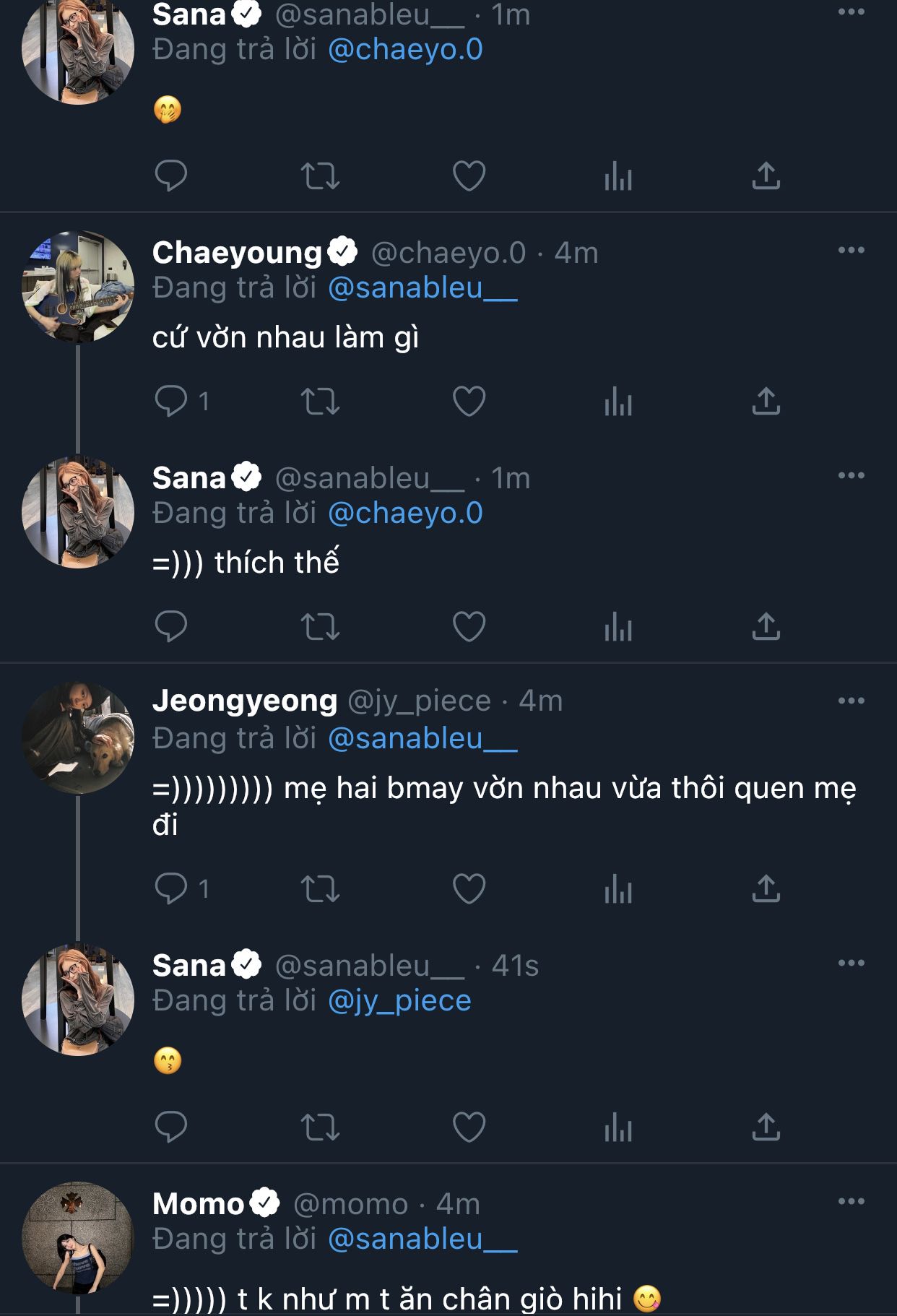The height and width of the screenshot is (1316, 897).
Task: Open the @jy_piece mention link
Action: pyautogui.click(x=399, y=1001)
